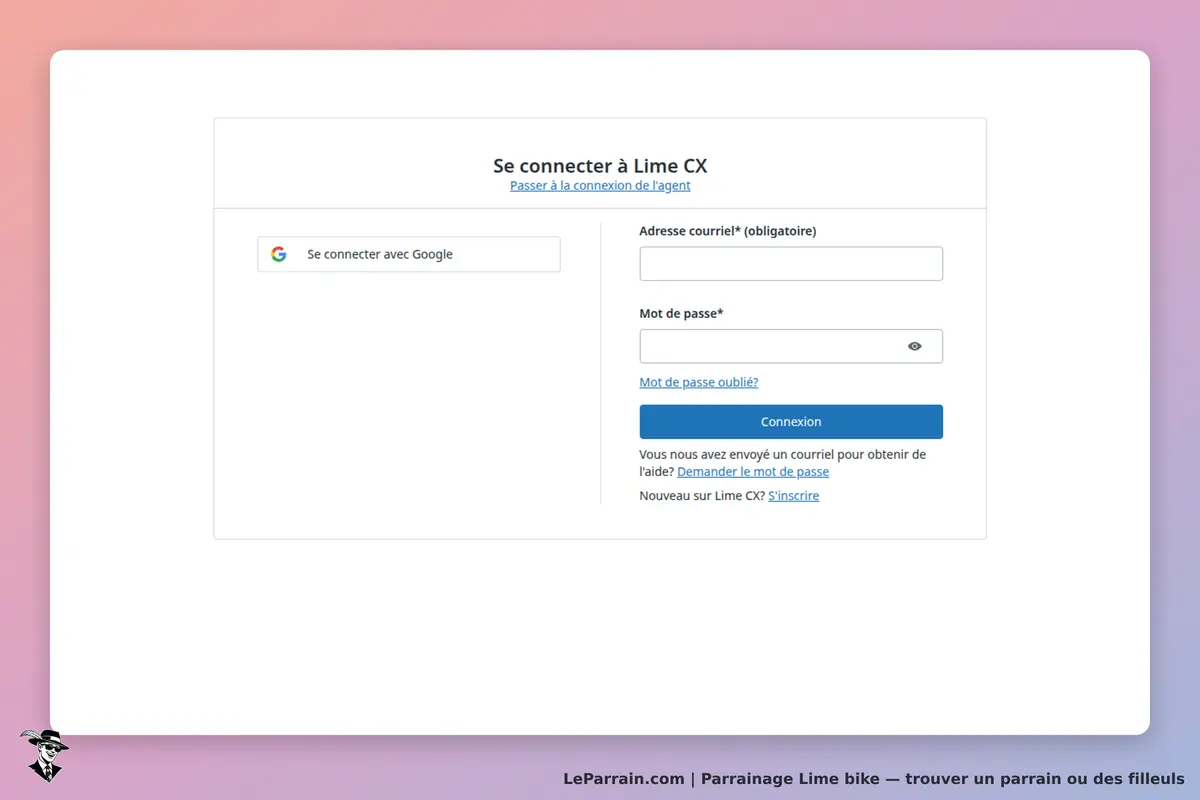Screen dimensions: 1200x800
Task: Click 'Nouveau sur Lime CX?' text
Action: 702,496
